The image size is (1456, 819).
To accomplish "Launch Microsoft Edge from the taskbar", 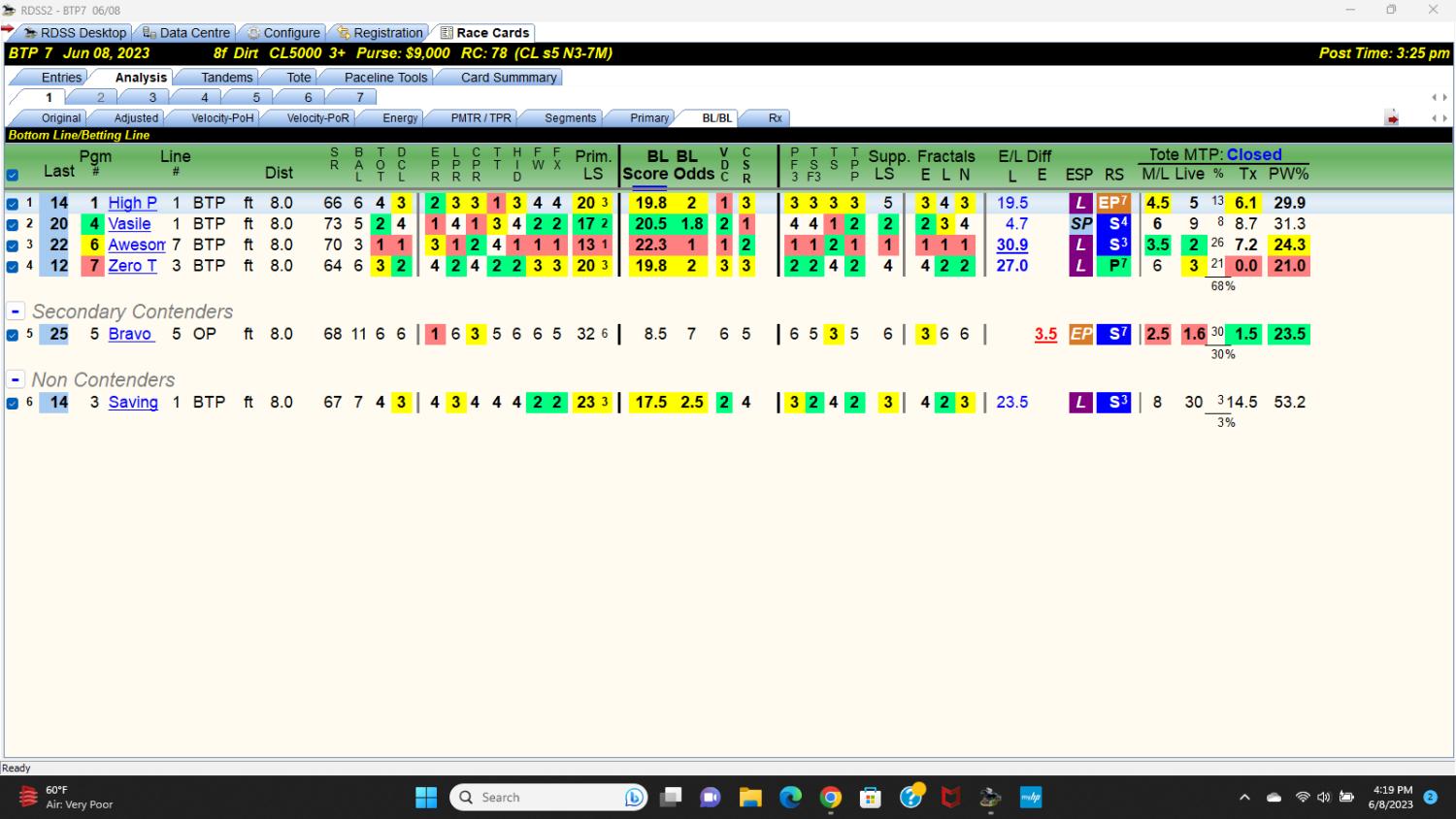I will pos(791,798).
